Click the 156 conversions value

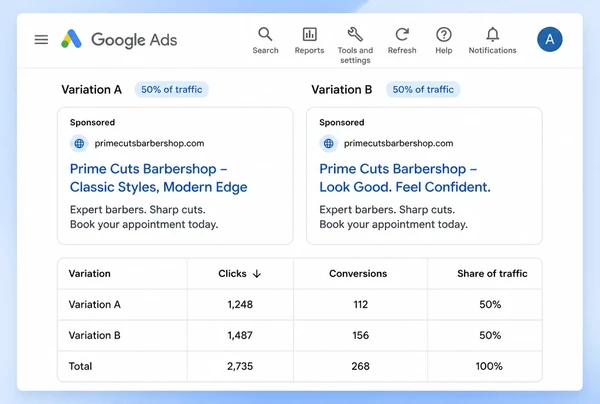click(x=360, y=336)
